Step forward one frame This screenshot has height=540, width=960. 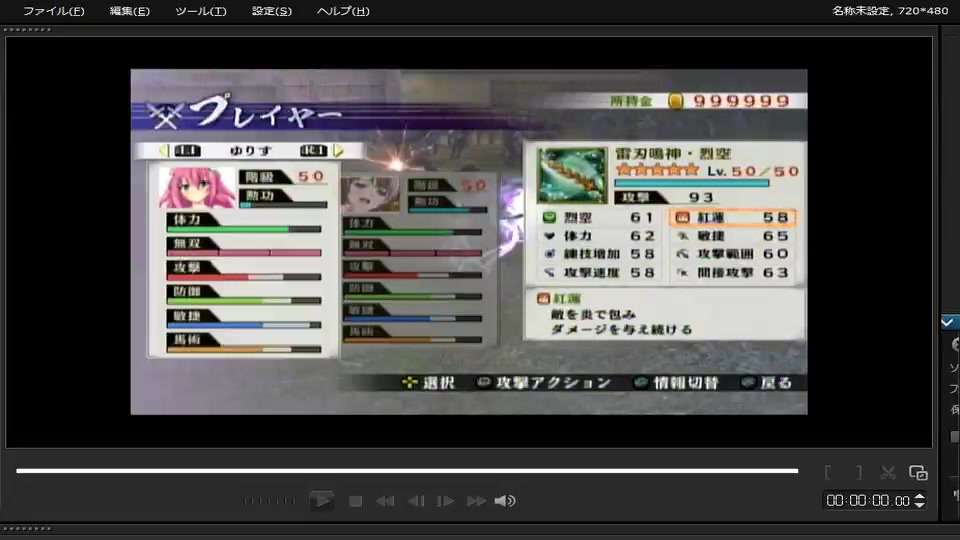point(445,501)
